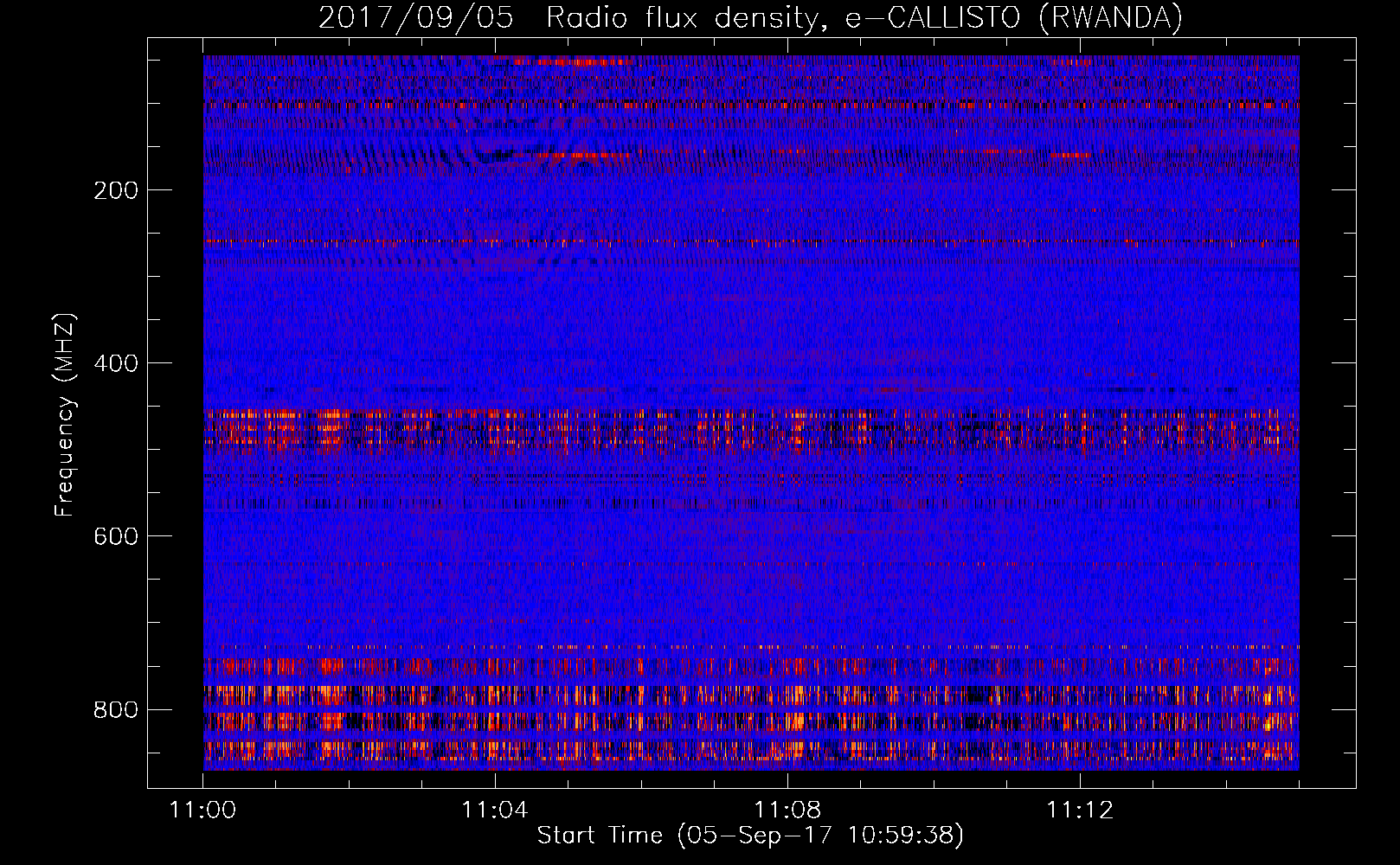Click the '400' frequency axis label
Screen dimensions: 1400x865
click(116, 363)
